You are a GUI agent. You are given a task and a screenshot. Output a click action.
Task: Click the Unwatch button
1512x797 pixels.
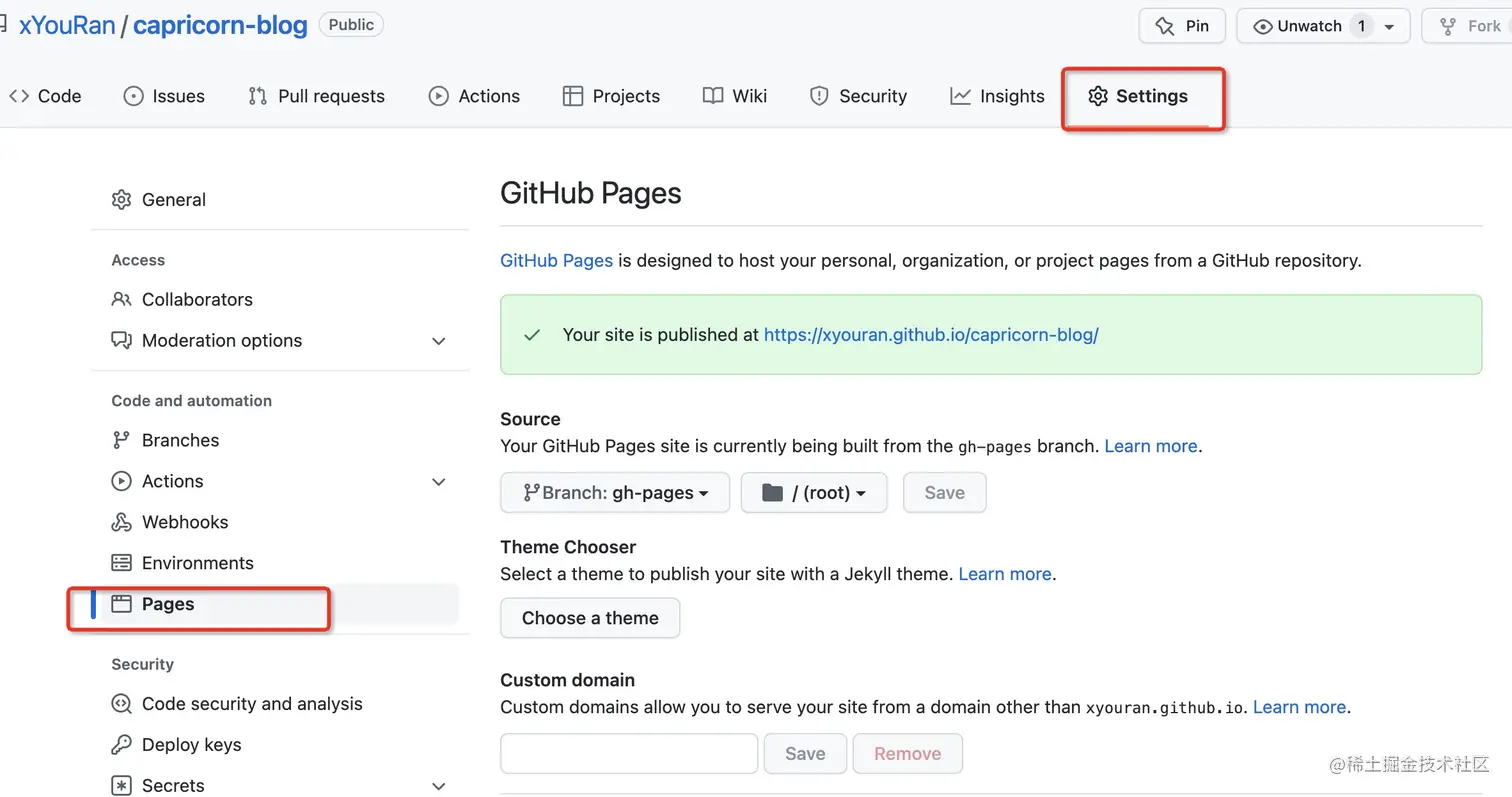click(x=1323, y=26)
